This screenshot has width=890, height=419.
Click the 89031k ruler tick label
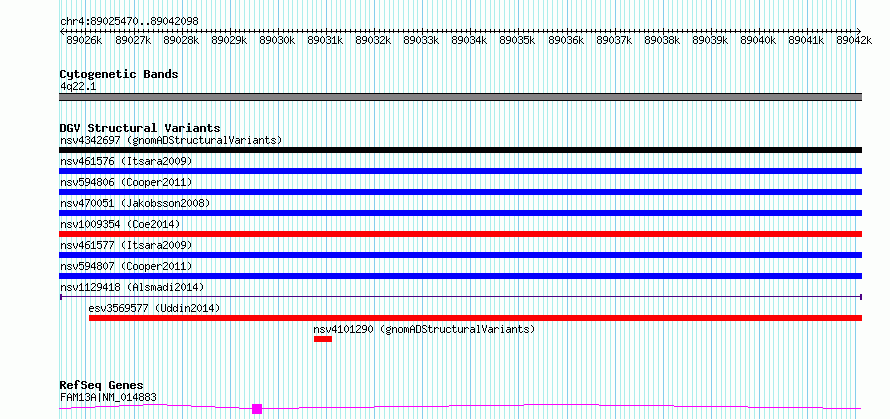[325, 40]
